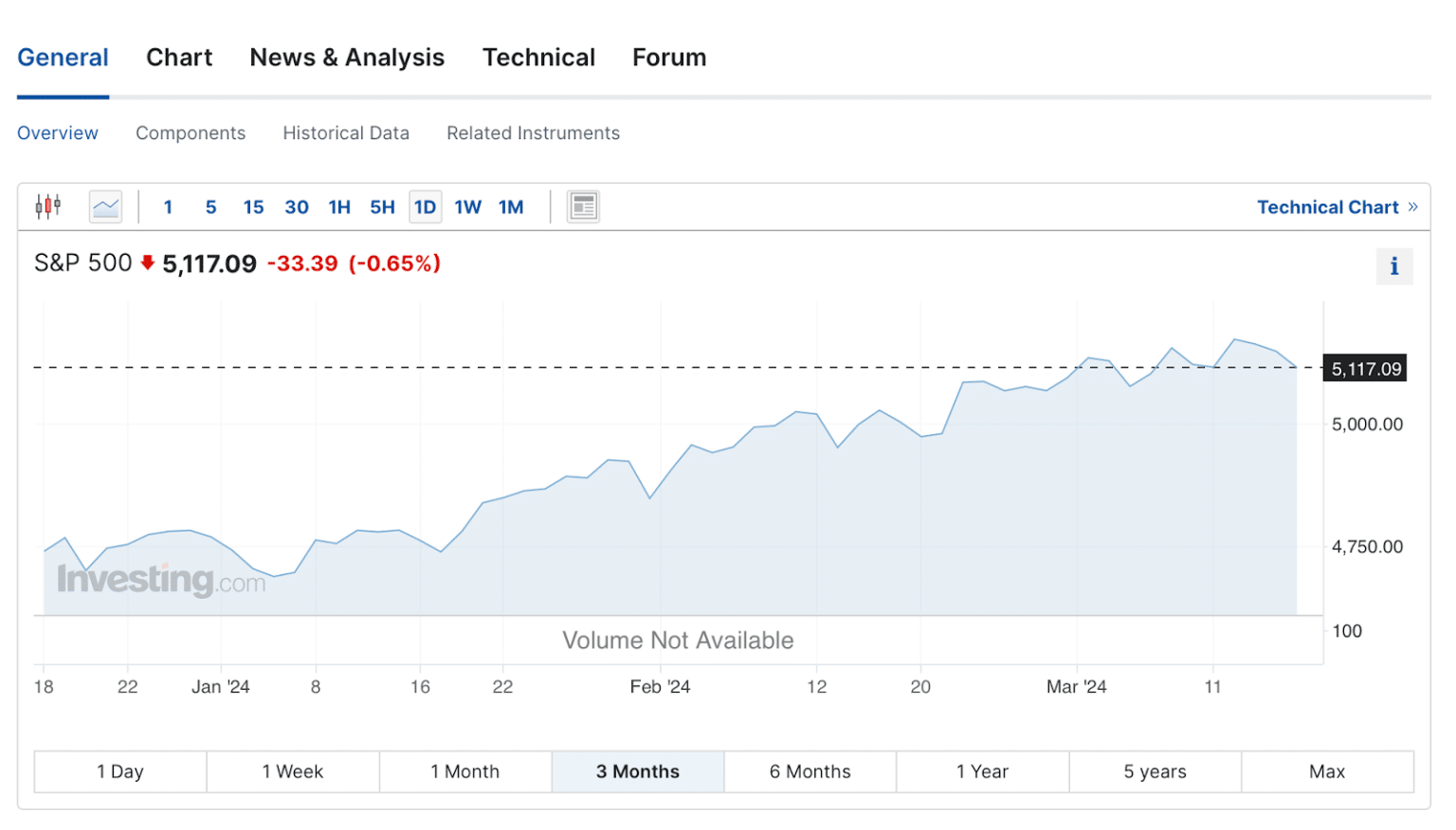The image size is (1456, 830).
Task: Toggle the 15-minute chart interval
Action: click(x=253, y=207)
